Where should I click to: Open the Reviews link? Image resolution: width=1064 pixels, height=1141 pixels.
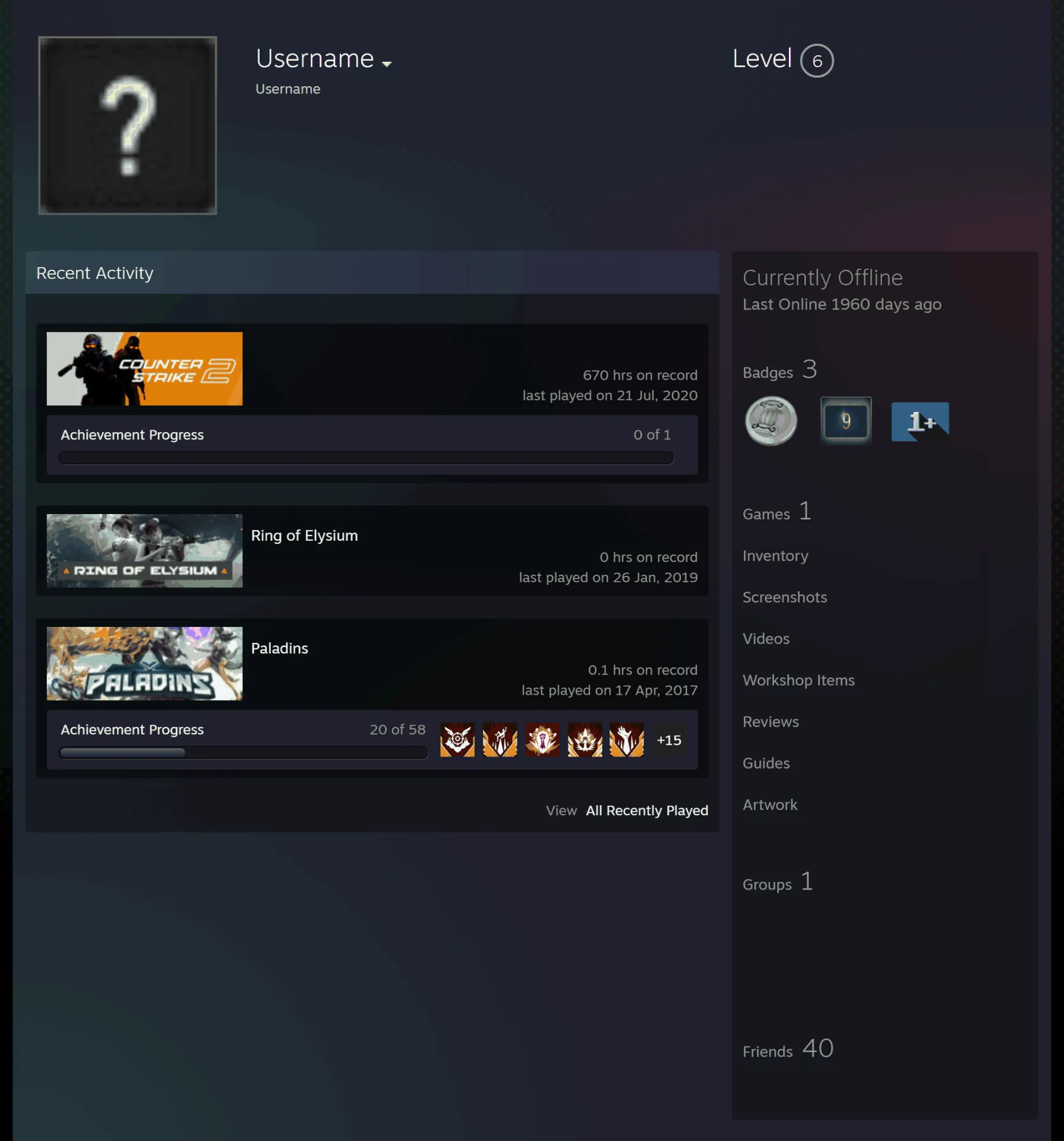(x=771, y=722)
